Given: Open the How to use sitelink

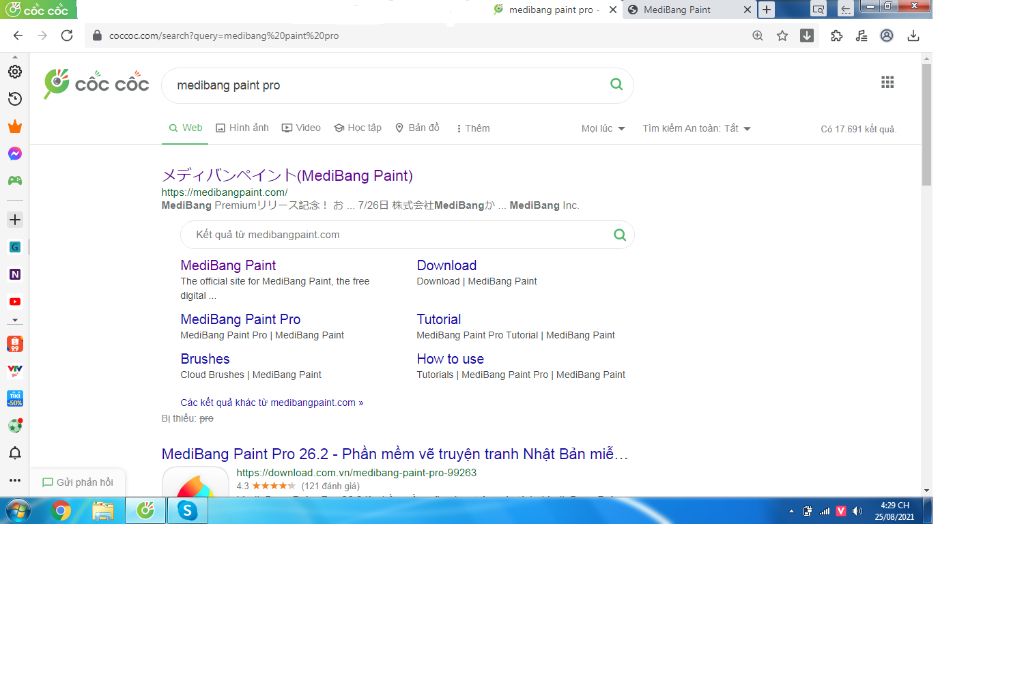Looking at the screenshot, I should tap(451, 359).
